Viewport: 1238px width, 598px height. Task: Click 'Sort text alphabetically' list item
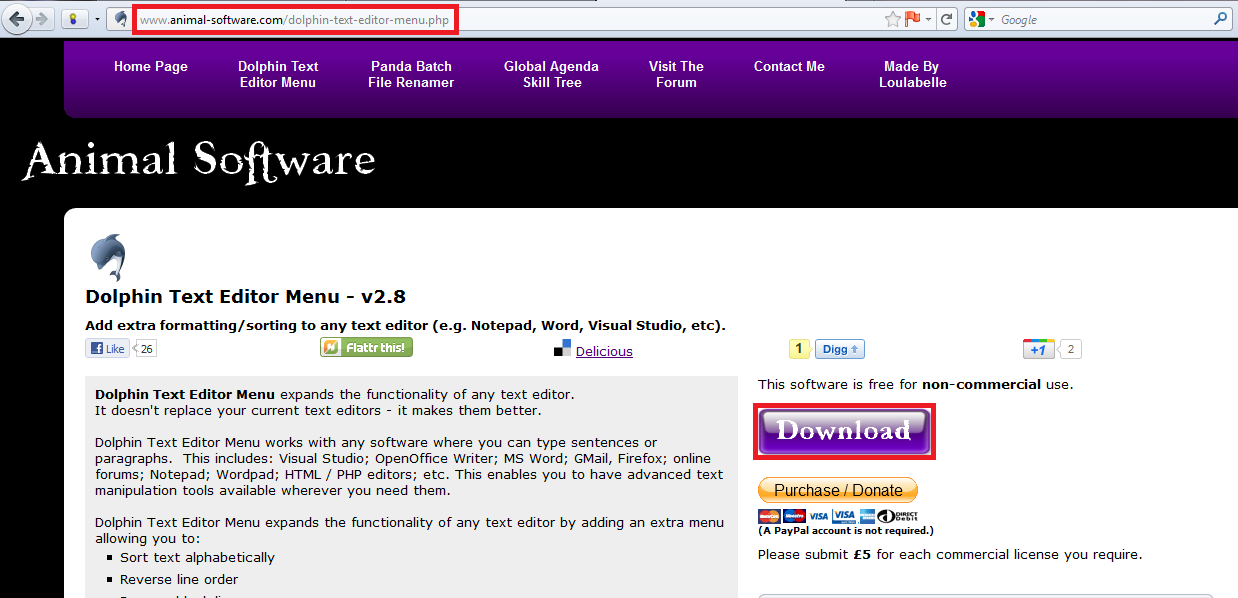click(x=197, y=557)
